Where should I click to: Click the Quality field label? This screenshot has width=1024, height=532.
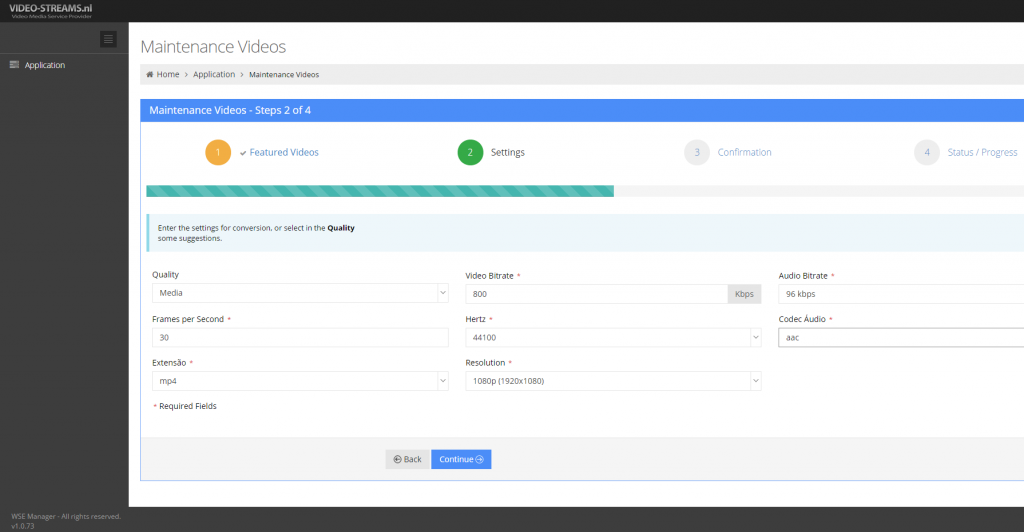(x=165, y=275)
